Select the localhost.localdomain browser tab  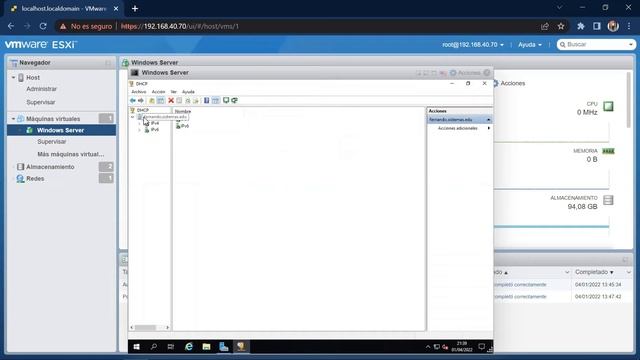click(x=63, y=9)
